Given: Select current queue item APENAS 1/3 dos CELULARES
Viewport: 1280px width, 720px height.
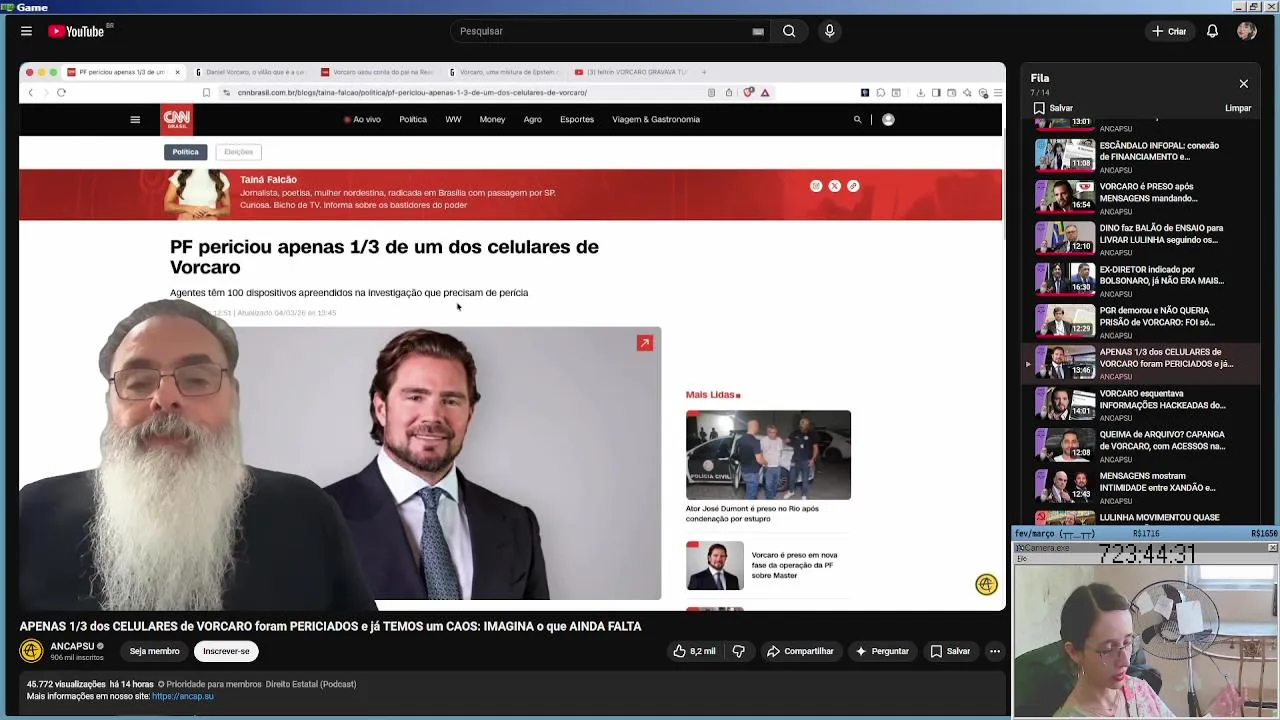Looking at the screenshot, I should pyautogui.click(x=1140, y=363).
